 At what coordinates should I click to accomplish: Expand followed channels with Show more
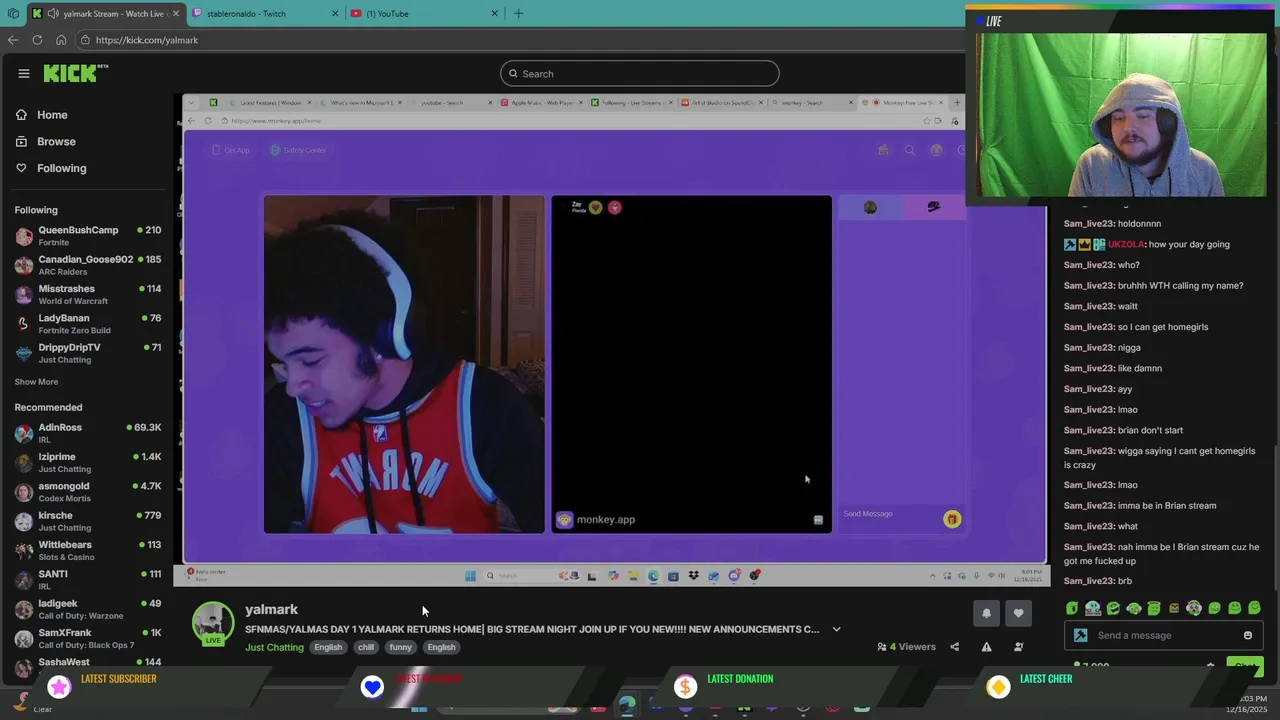tap(36, 382)
